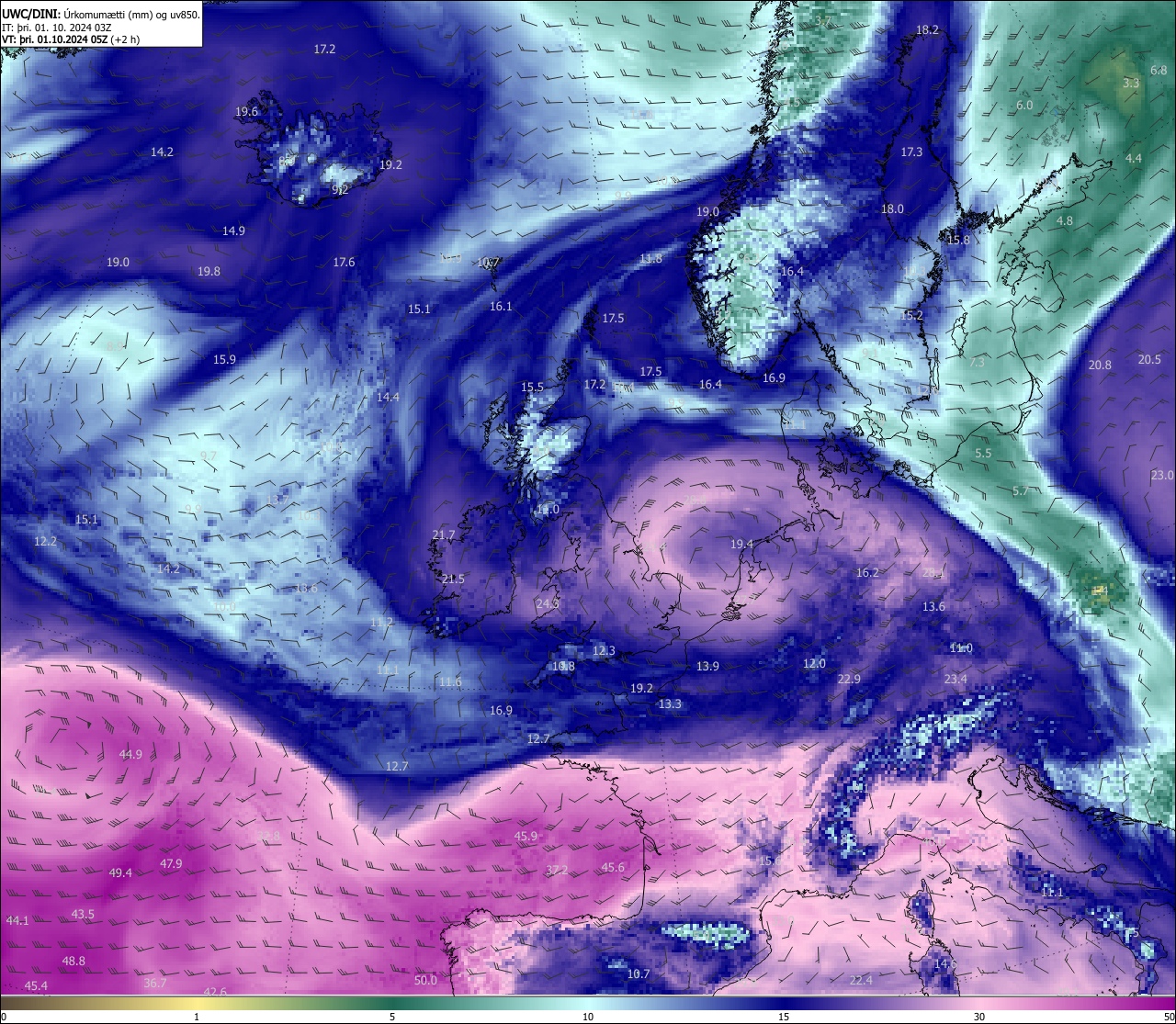Click the 23.0 value at right edge

click(x=1162, y=475)
